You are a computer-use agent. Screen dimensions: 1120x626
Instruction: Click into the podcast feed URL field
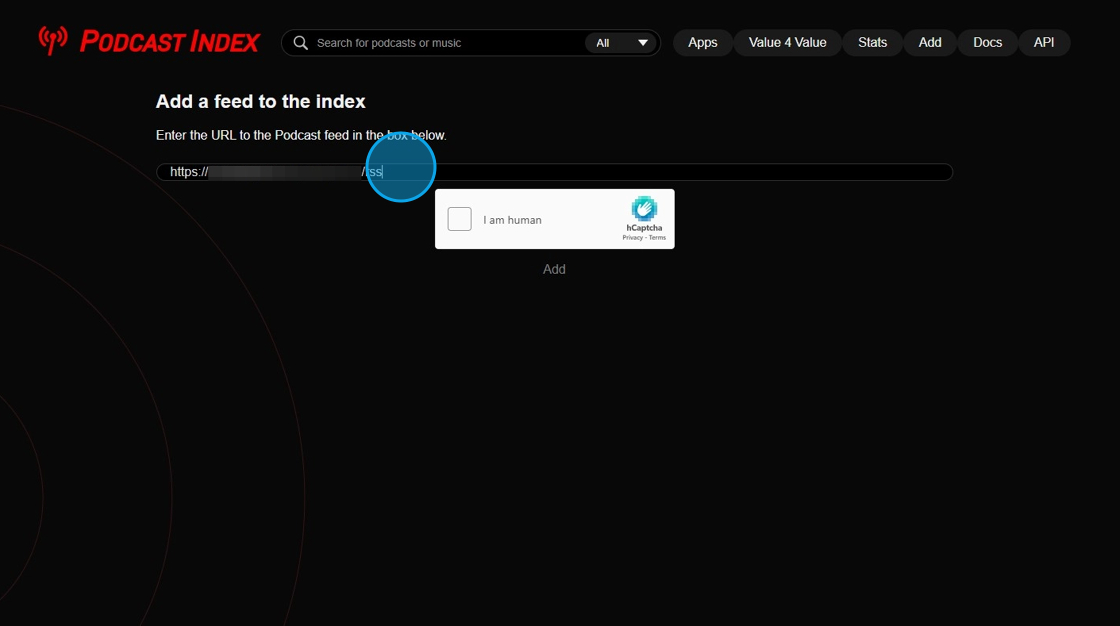(554, 172)
